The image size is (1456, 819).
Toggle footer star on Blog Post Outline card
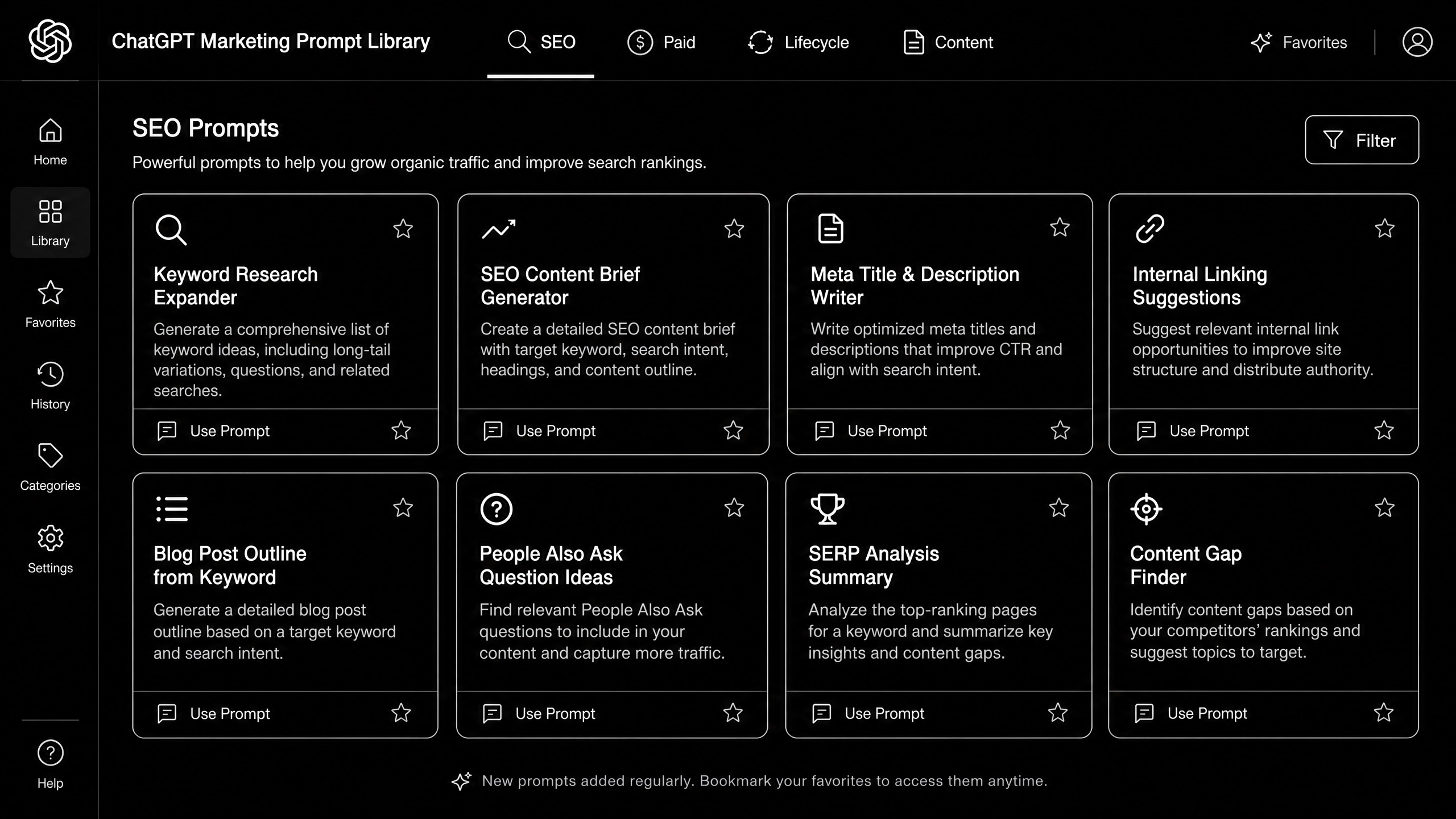[x=401, y=713]
